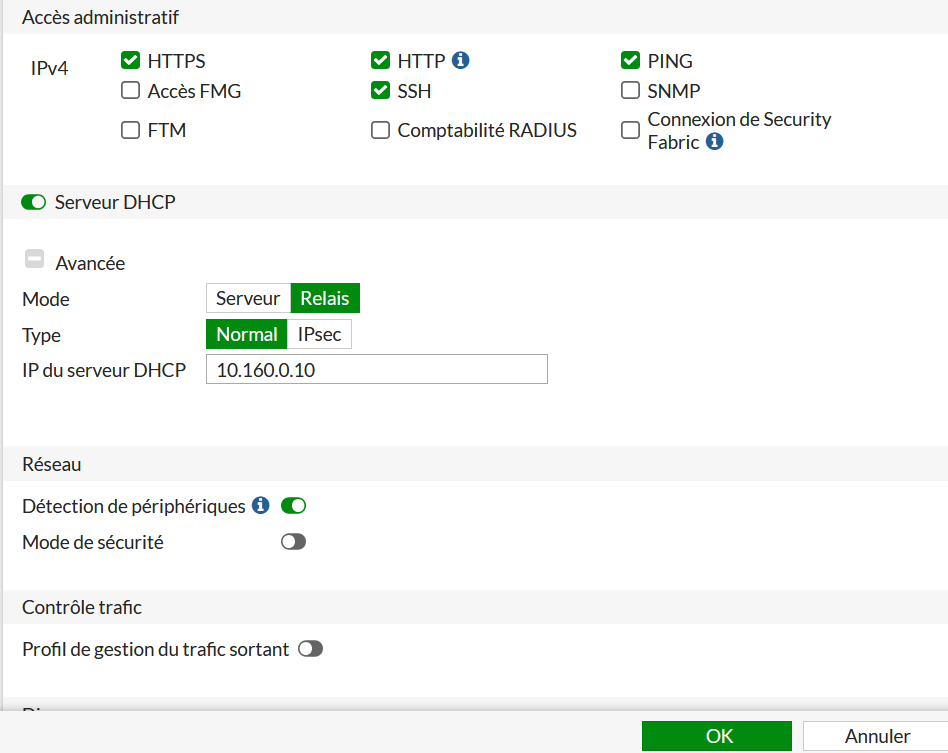The width and height of the screenshot is (948, 753).
Task: Uncheck the HTTPS checkbox
Action: point(130,61)
